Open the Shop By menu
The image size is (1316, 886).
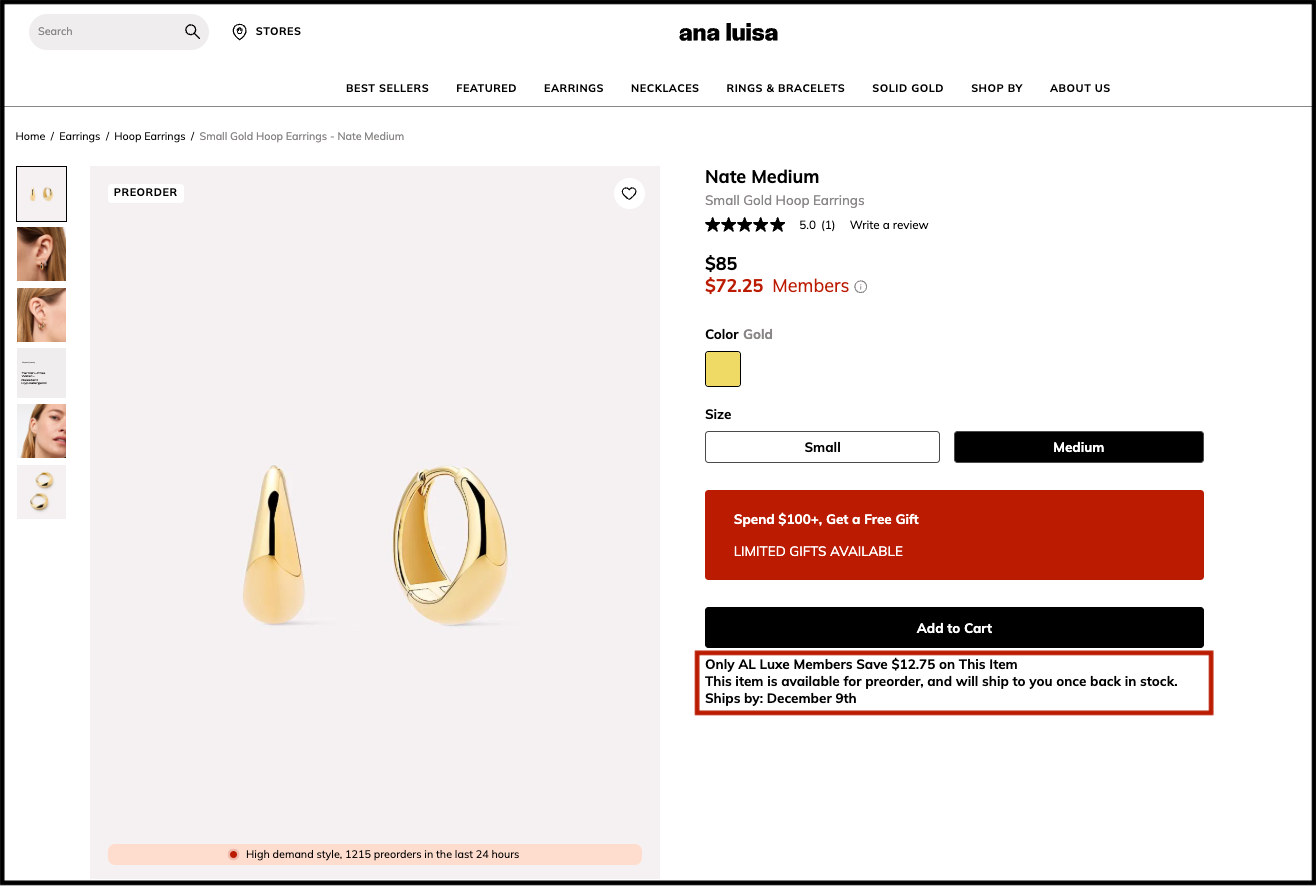click(x=996, y=88)
